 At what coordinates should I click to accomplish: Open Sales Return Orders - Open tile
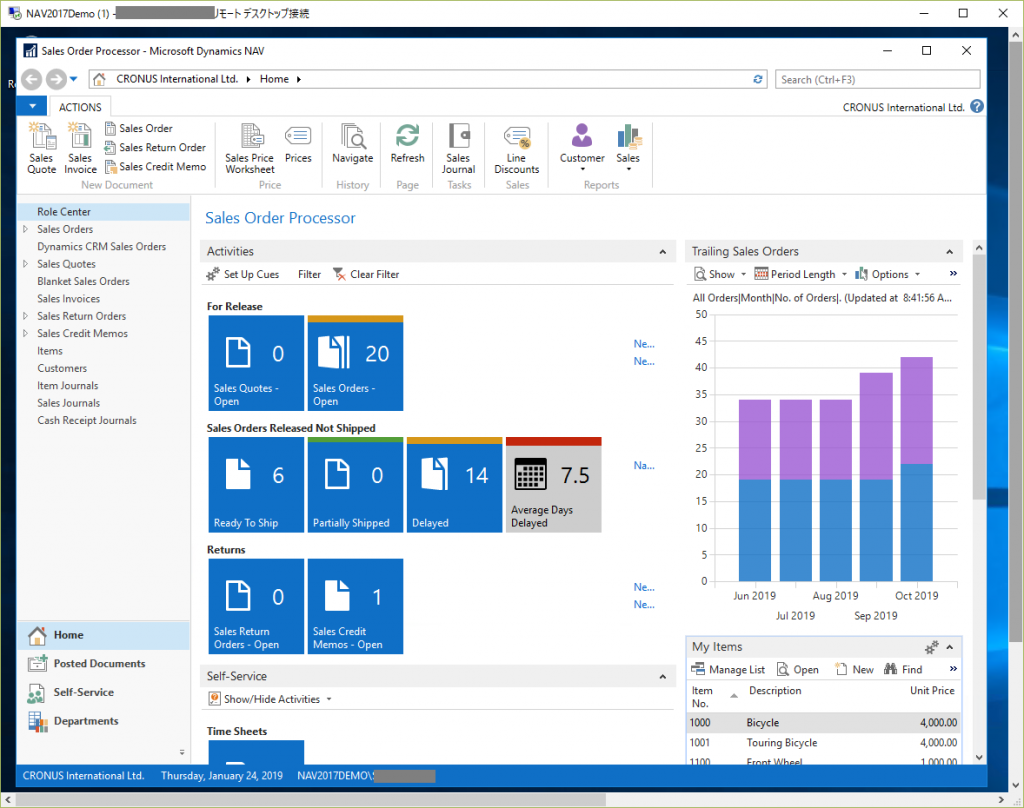tap(256, 606)
